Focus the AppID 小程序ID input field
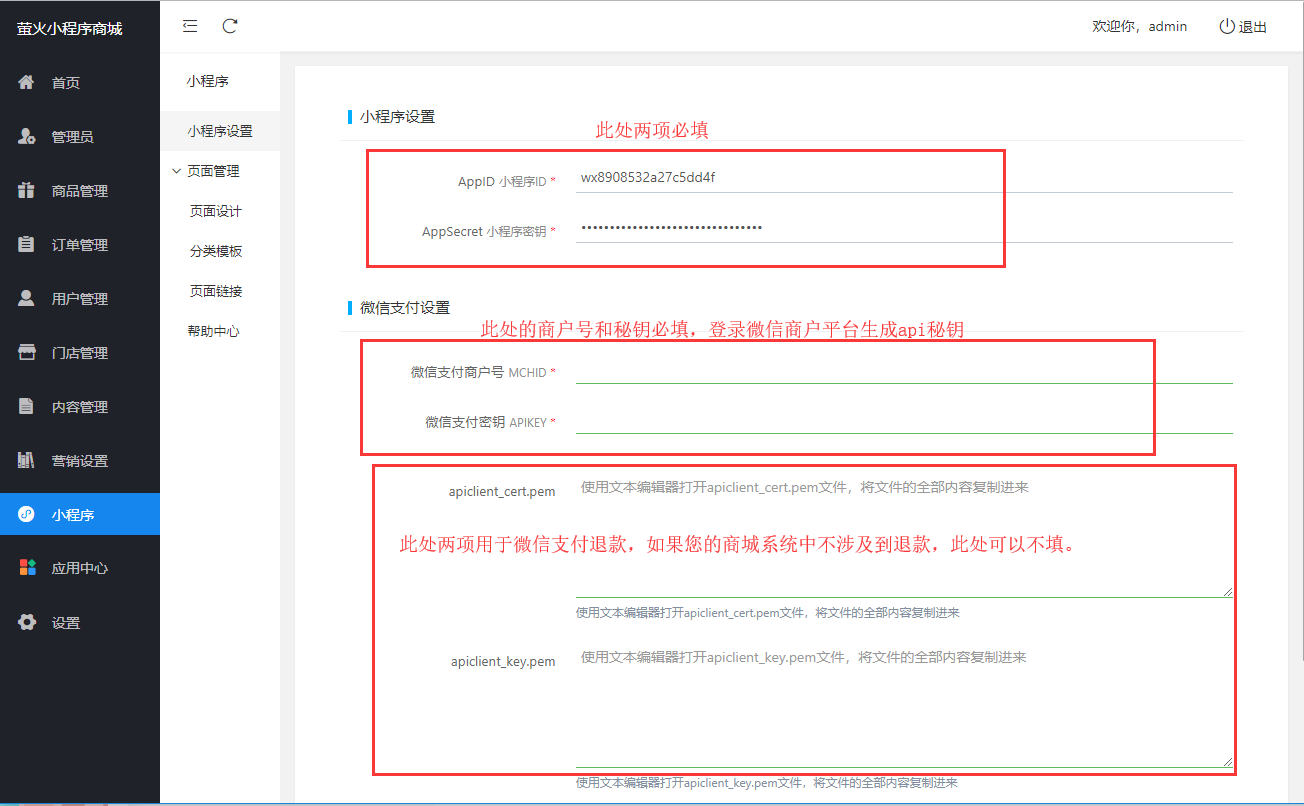 903,178
